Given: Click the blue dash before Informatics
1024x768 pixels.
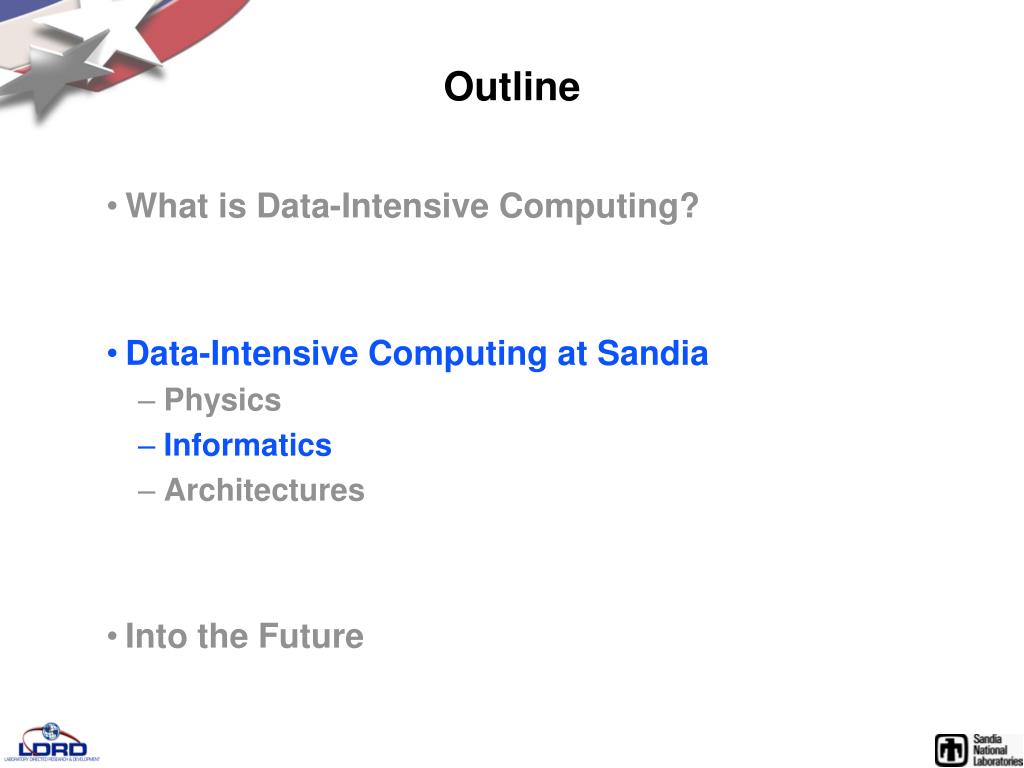Looking at the screenshot, I should (x=147, y=447).
